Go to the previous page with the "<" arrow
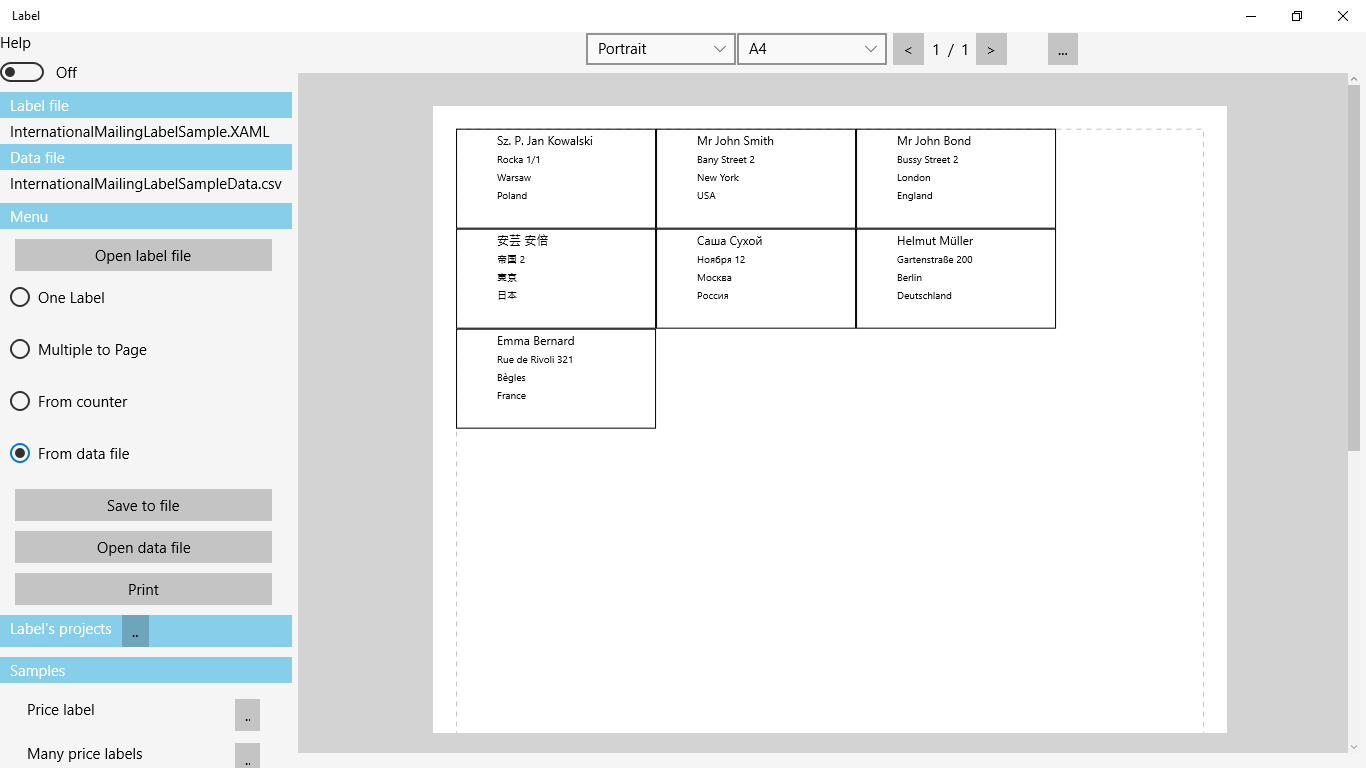 point(908,48)
